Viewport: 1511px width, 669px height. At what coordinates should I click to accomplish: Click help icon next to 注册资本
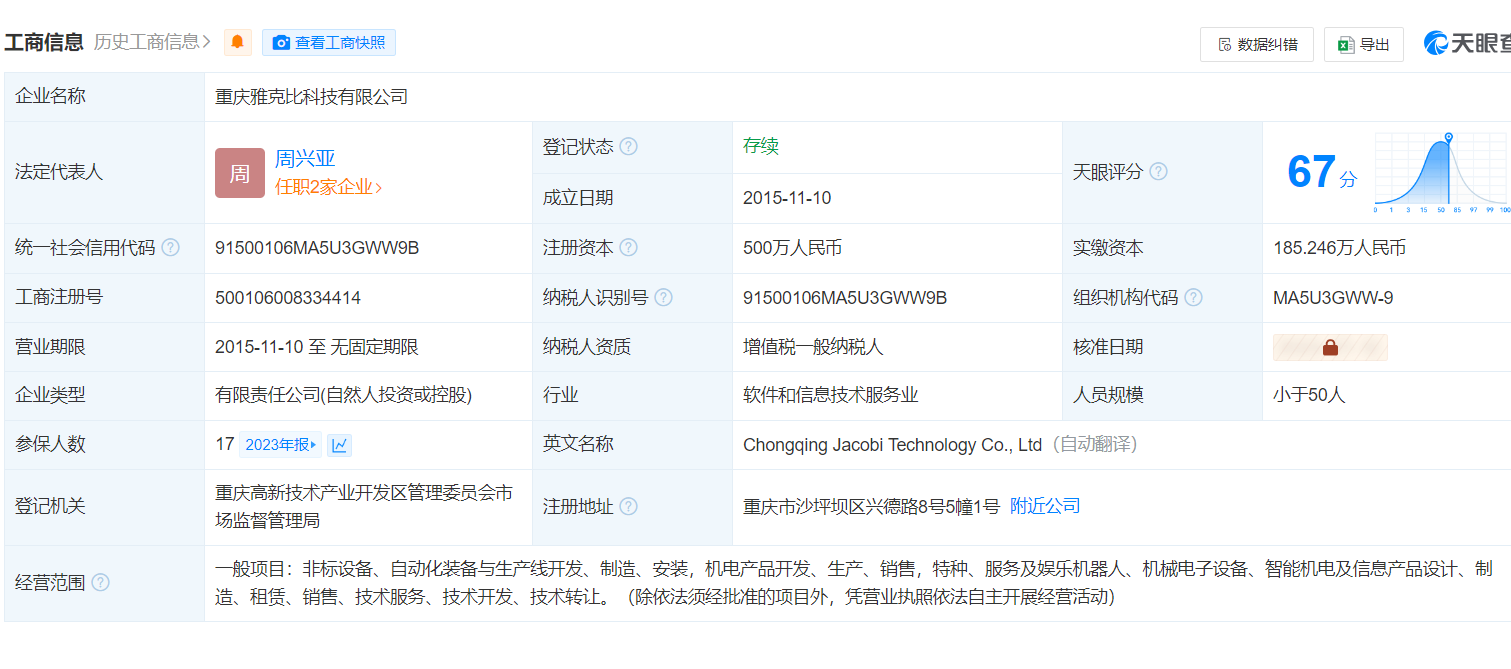(628, 248)
